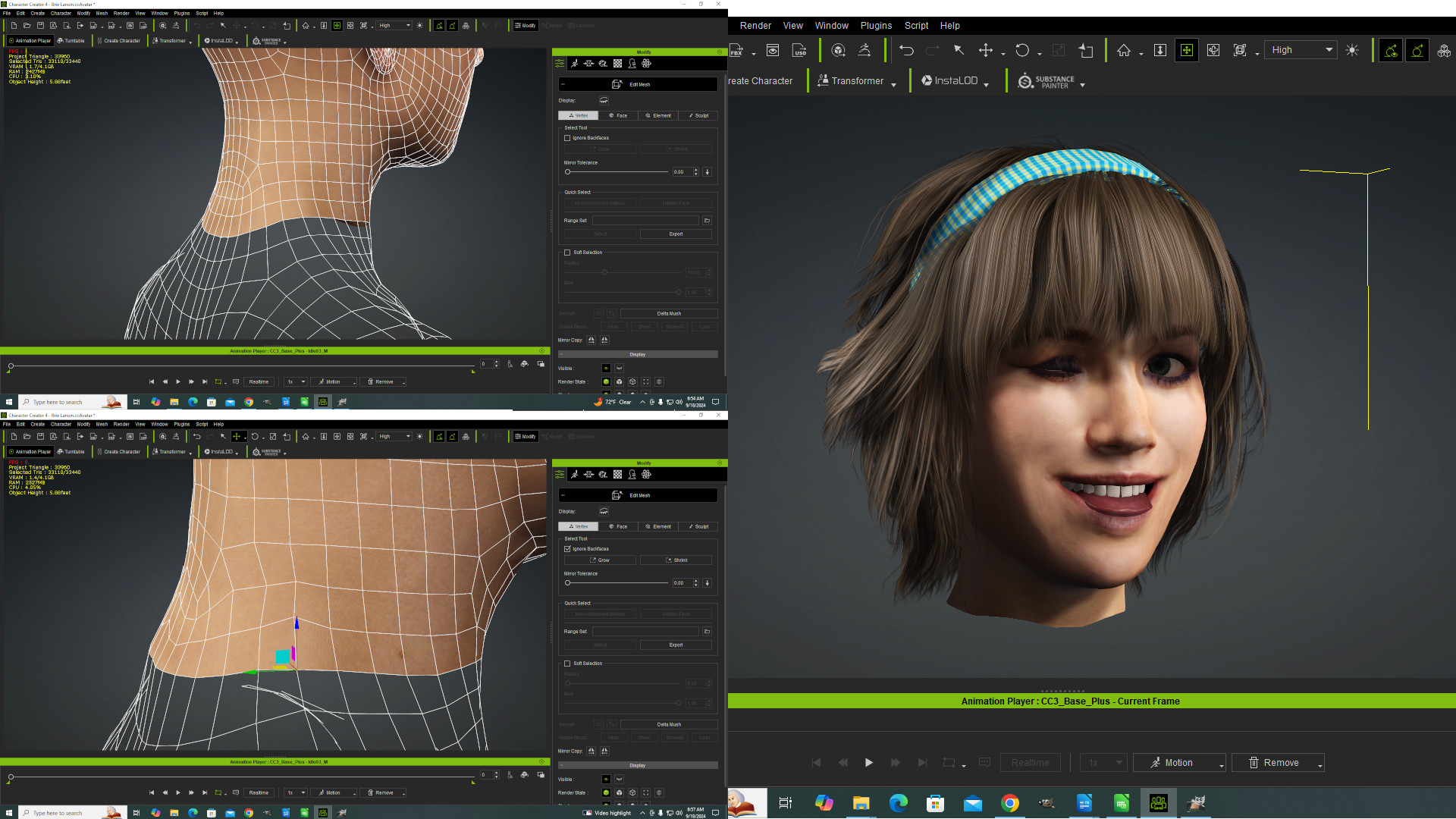The width and height of the screenshot is (1456, 819).
Task: Click wireframe Render State cube in bottom-left window
Action: (632, 792)
